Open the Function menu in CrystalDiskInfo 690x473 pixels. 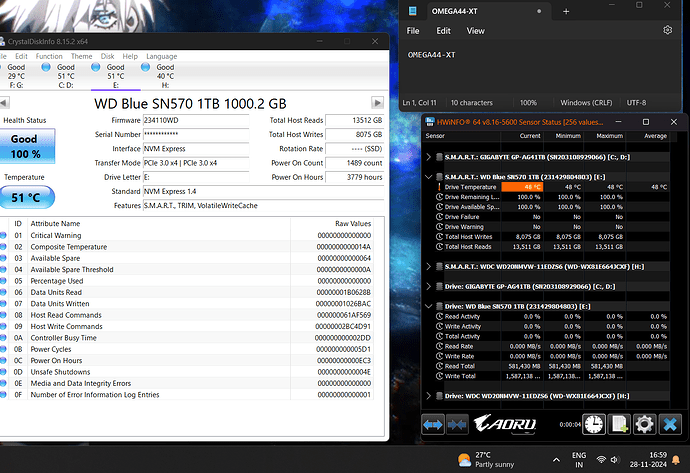pyautogui.click(x=49, y=56)
